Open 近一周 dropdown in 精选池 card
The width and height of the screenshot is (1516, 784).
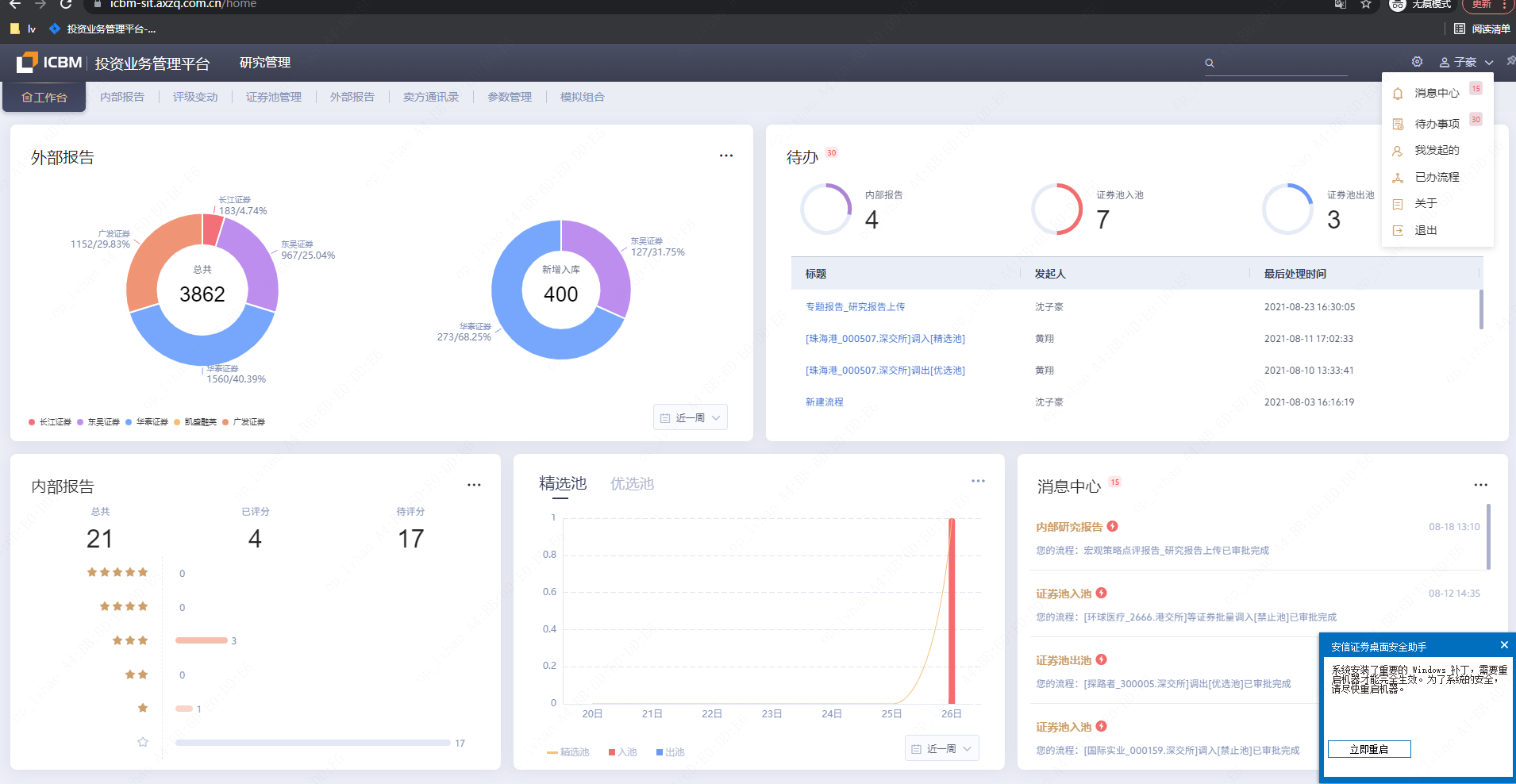941,748
